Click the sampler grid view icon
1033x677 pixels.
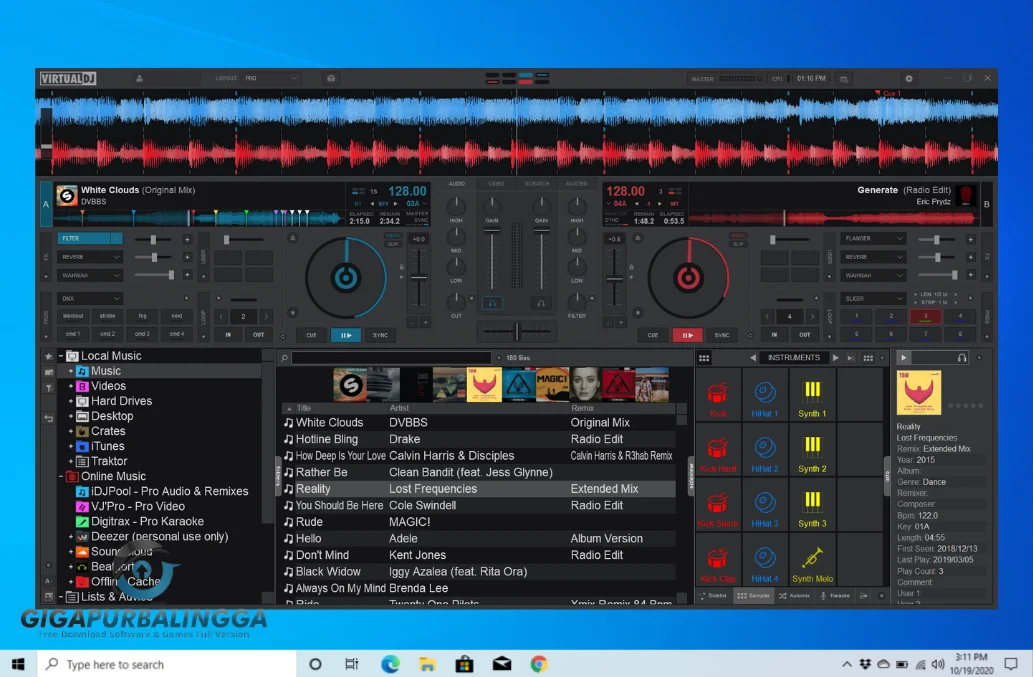[704, 357]
